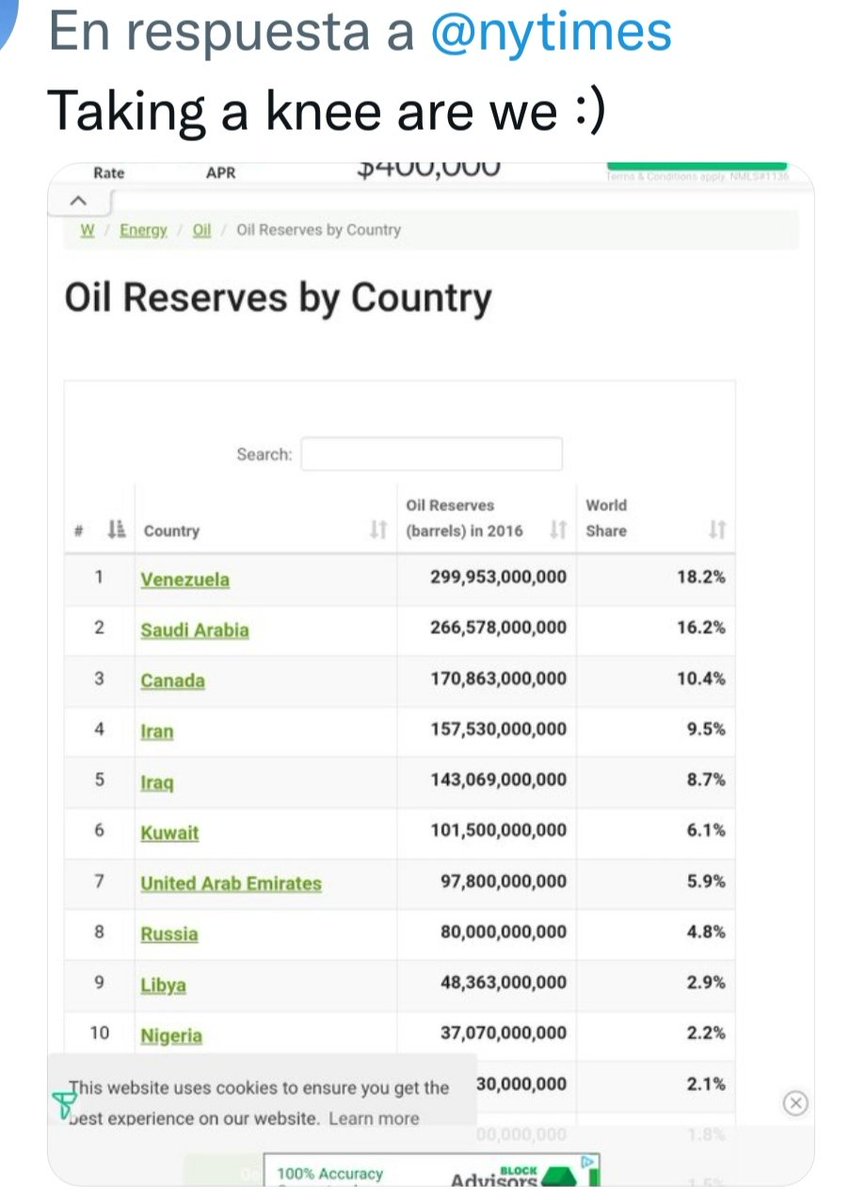Click the Oil Reserves by Country heading
Image resolution: width=849 pixels, height=1200 pixels.
278,299
